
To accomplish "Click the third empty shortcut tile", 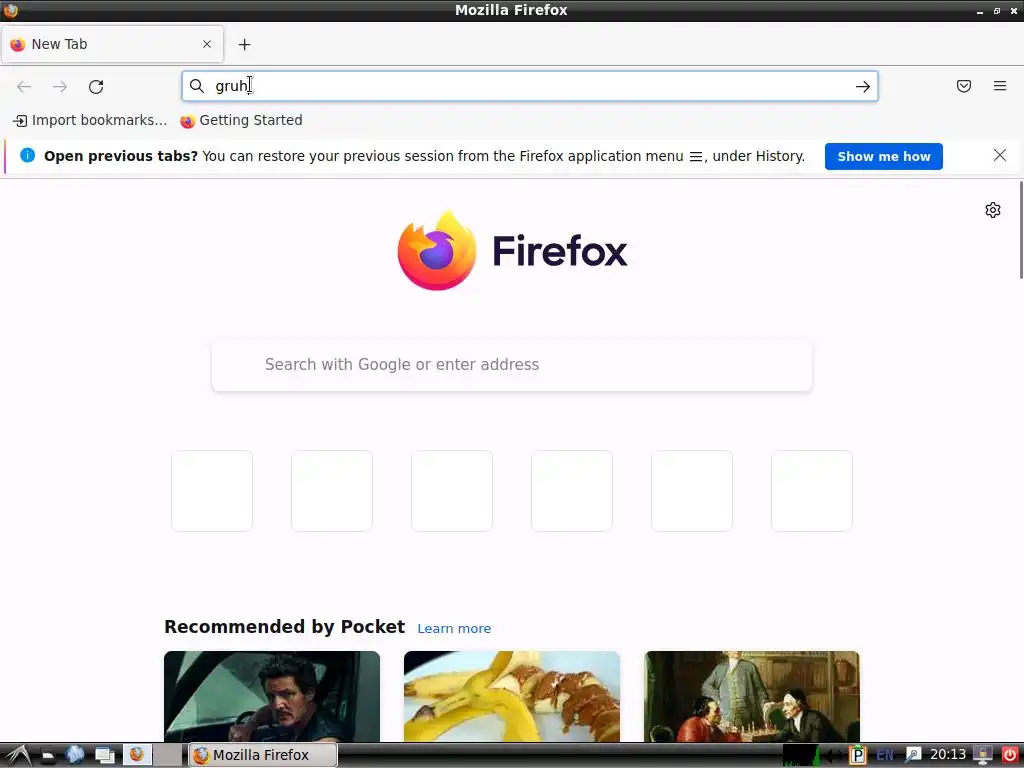I will [452, 490].
